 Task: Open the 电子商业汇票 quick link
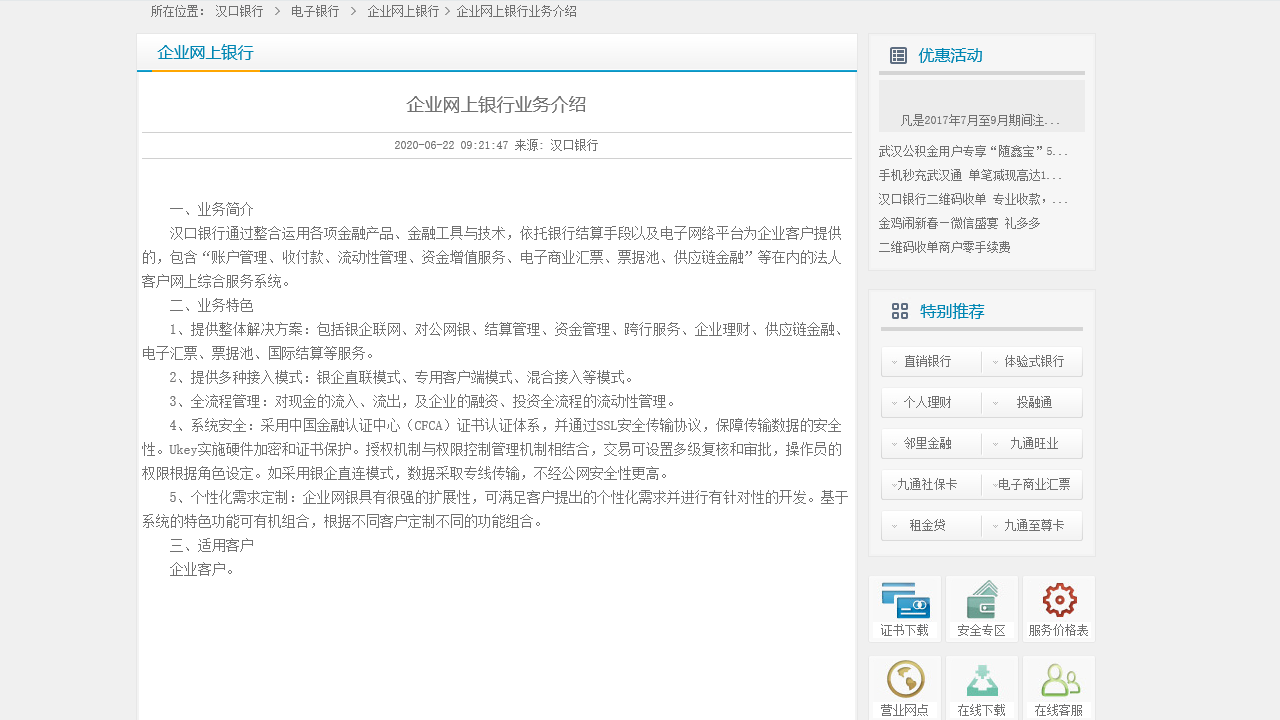(1032, 484)
